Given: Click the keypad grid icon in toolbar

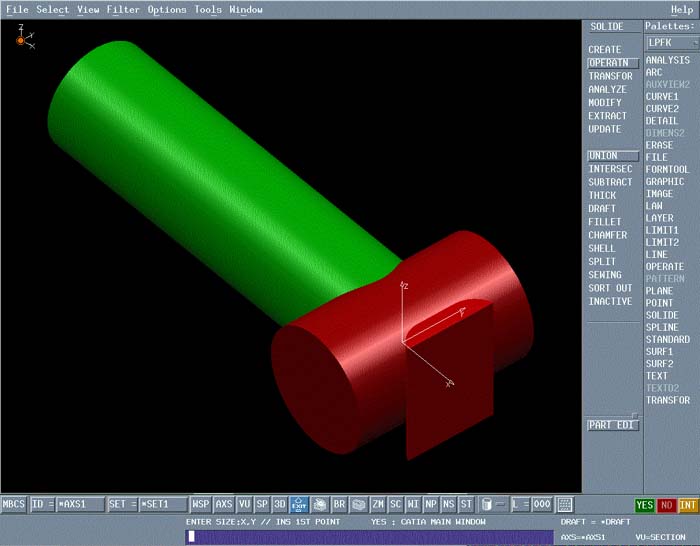Looking at the screenshot, I should point(564,505).
